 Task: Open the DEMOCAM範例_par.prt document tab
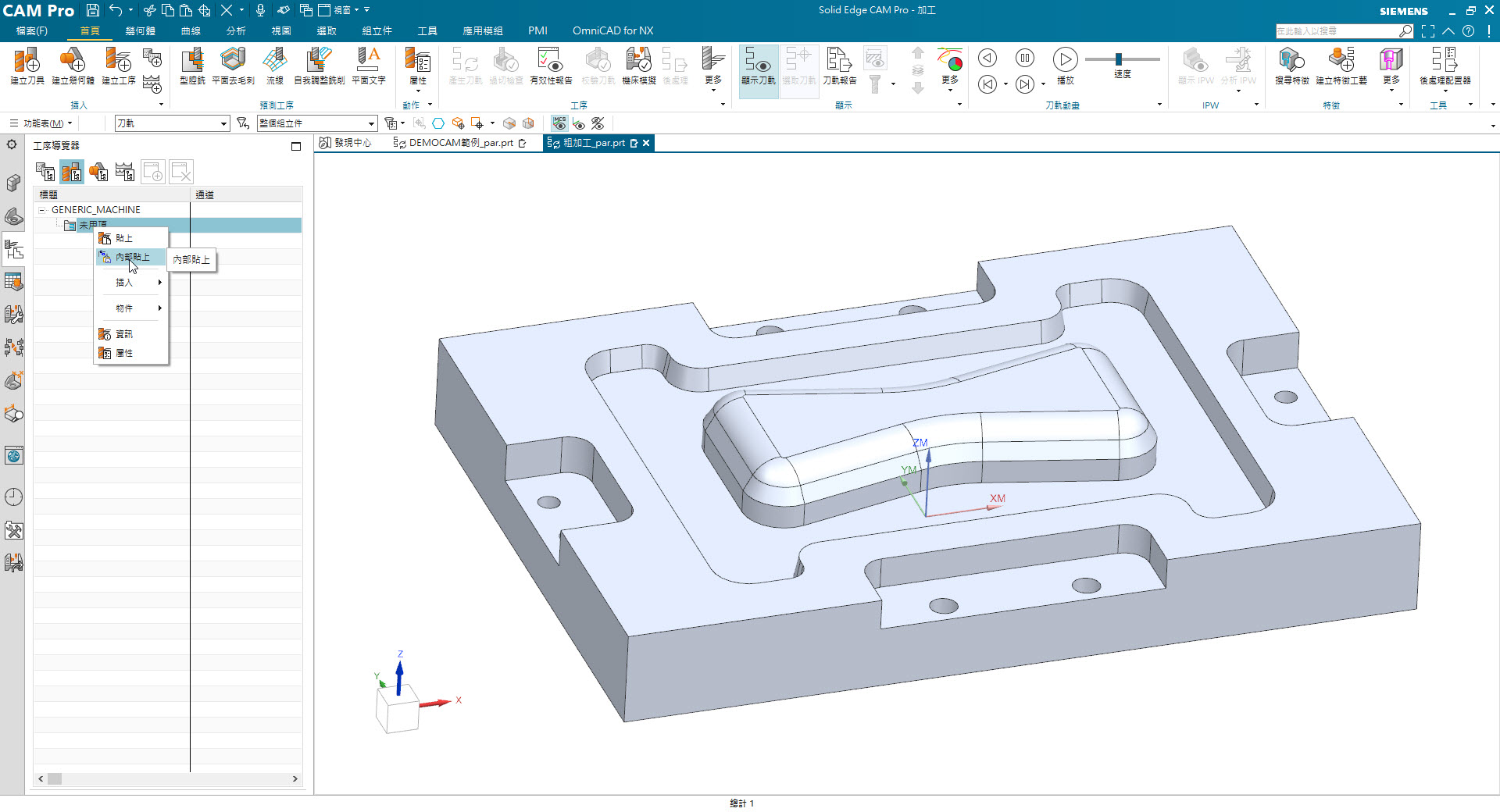pyautogui.click(x=460, y=143)
